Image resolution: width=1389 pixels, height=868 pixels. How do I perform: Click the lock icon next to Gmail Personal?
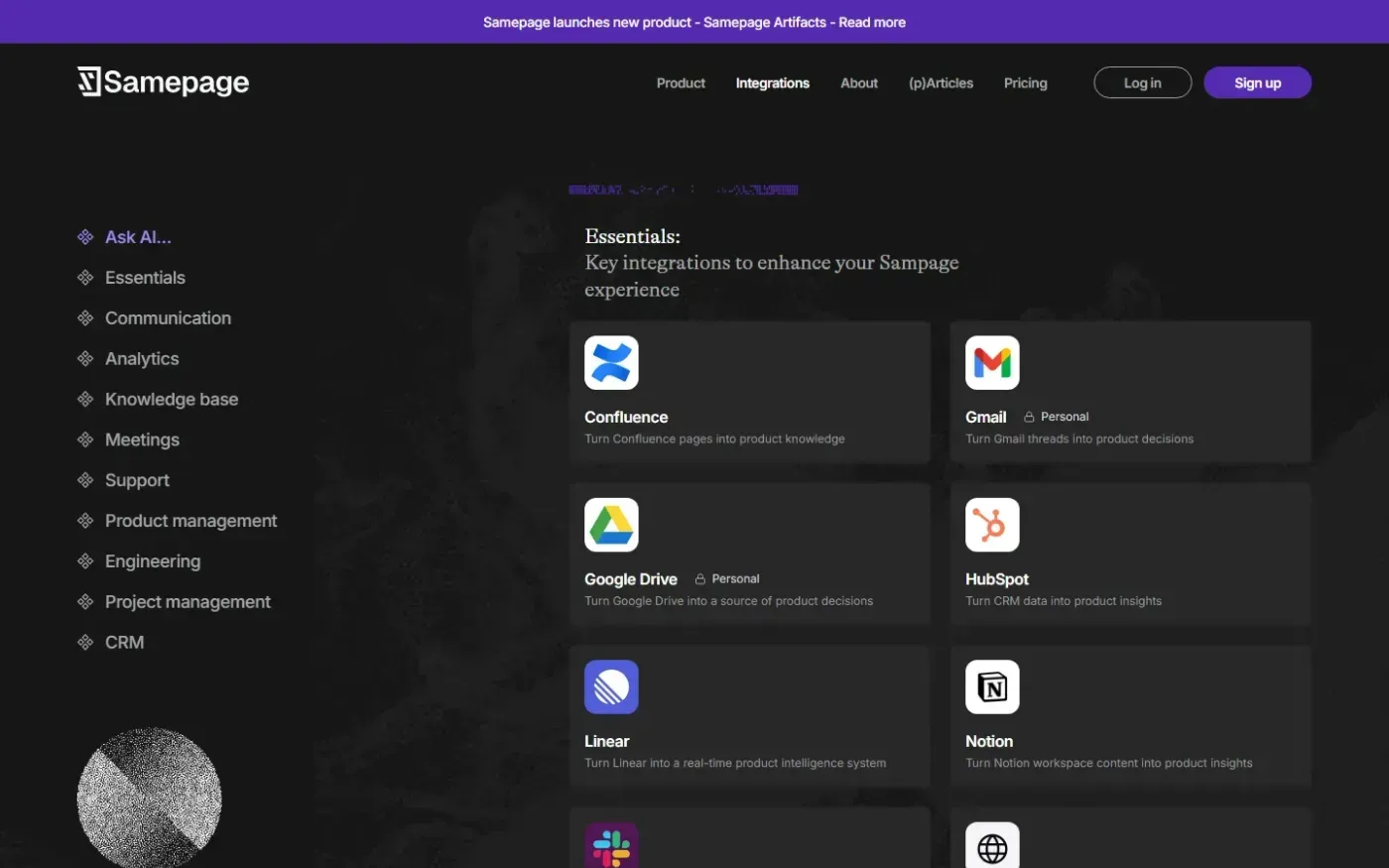point(1029,417)
